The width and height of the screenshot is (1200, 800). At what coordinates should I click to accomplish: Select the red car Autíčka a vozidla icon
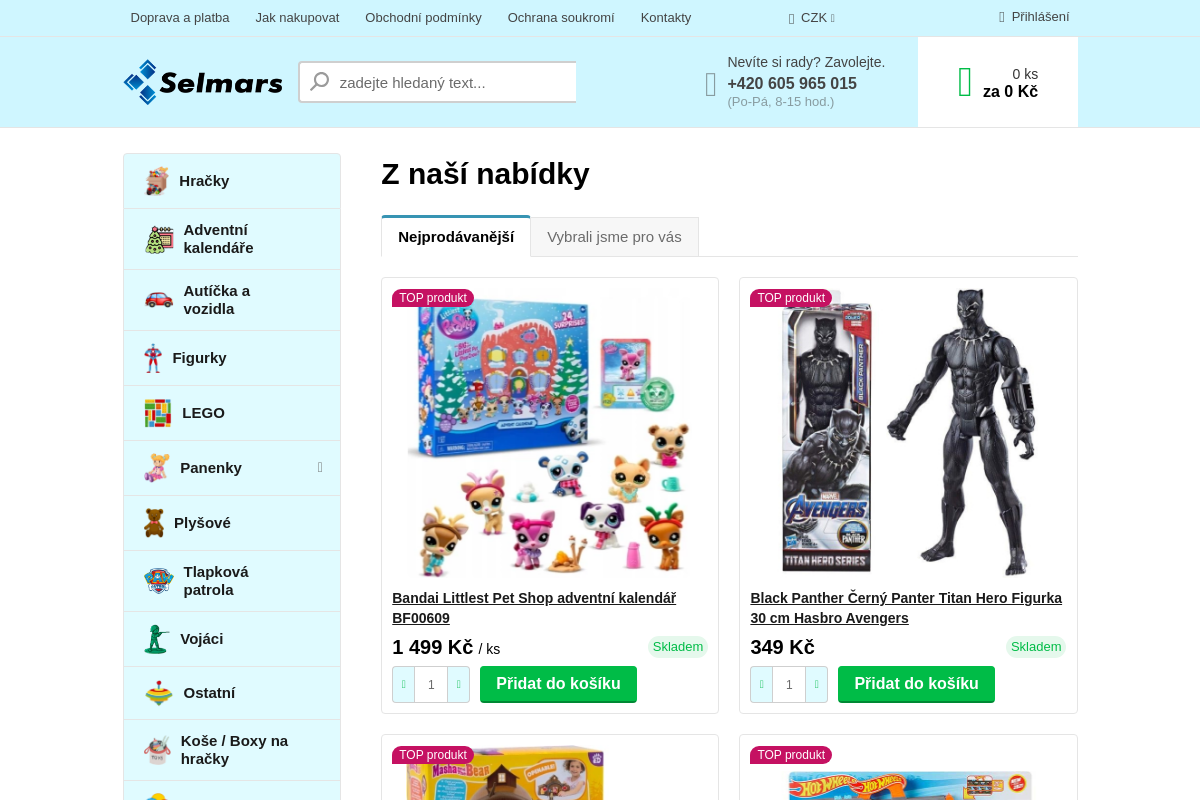click(158, 299)
